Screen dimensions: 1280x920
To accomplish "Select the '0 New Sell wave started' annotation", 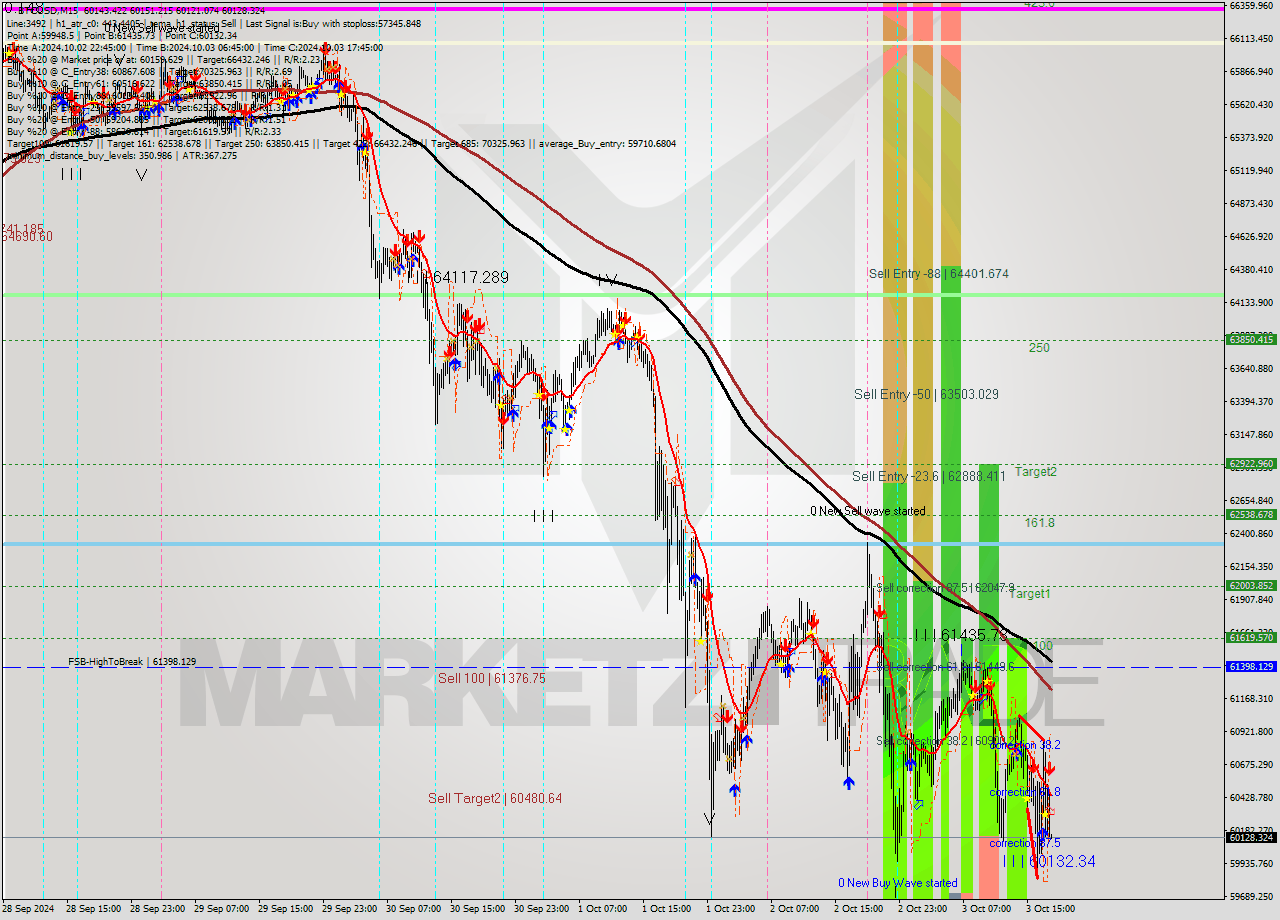I will click(868, 511).
